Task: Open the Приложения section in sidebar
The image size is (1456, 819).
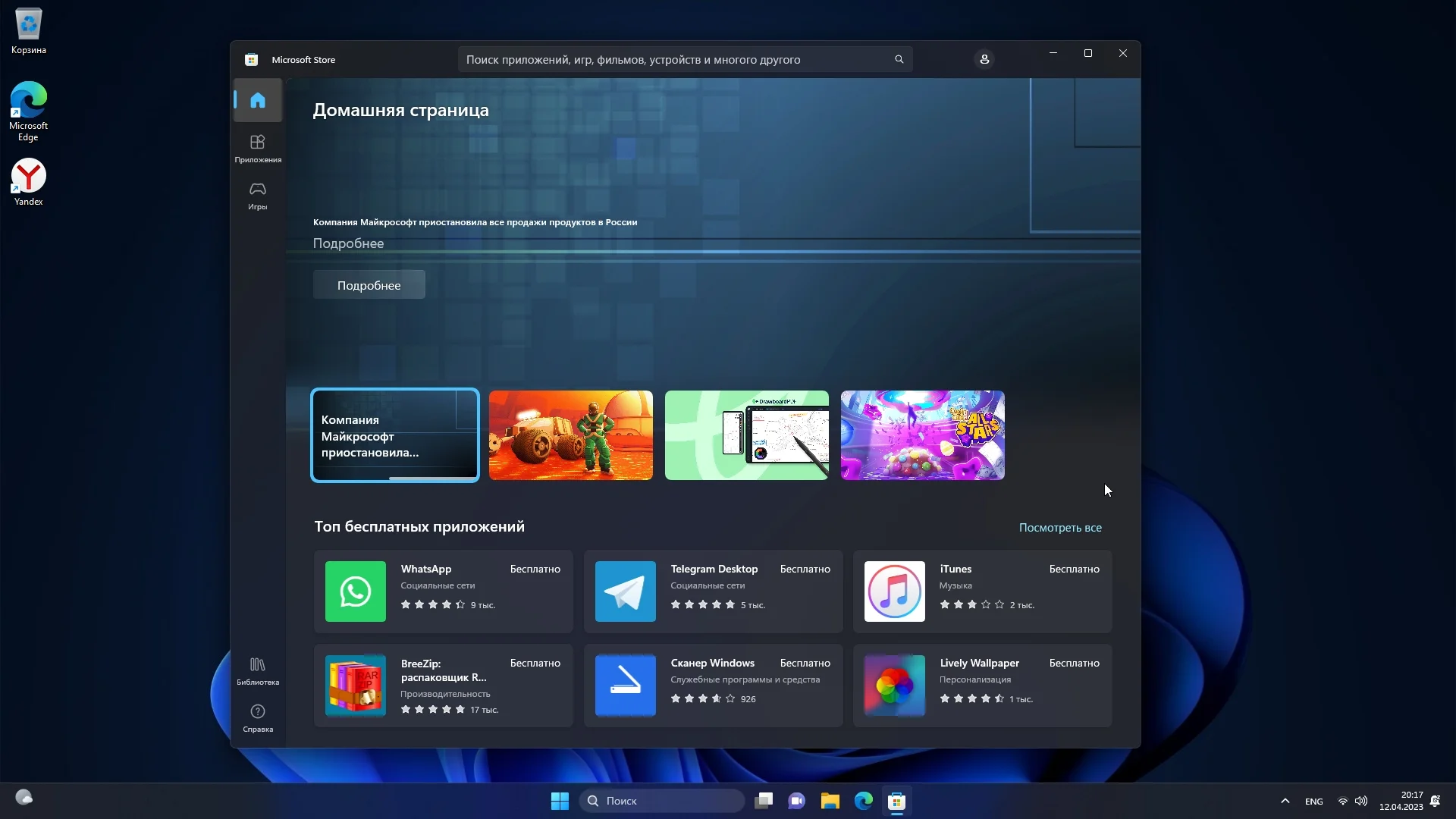Action: pyautogui.click(x=258, y=149)
